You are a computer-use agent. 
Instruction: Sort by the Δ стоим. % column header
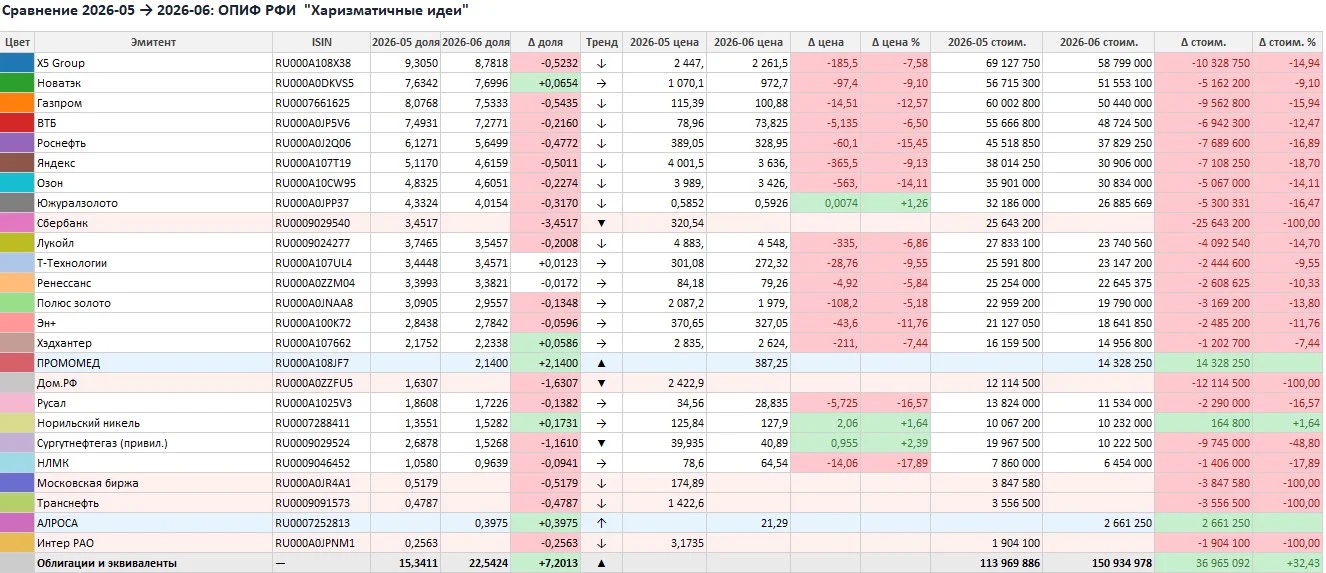(1287, 42)
